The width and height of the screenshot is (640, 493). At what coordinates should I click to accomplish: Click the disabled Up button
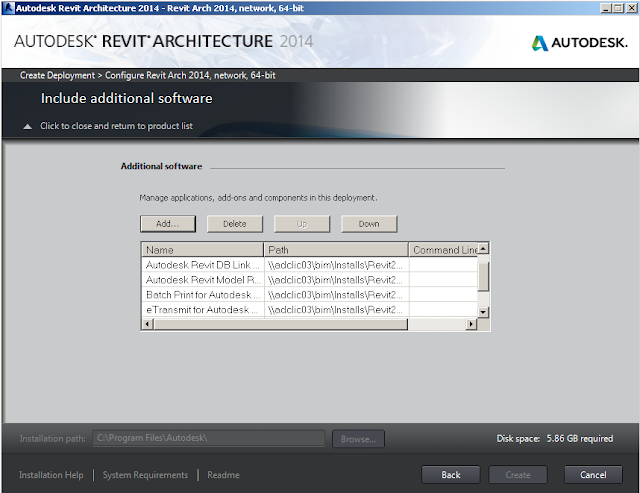click(302, 224)
